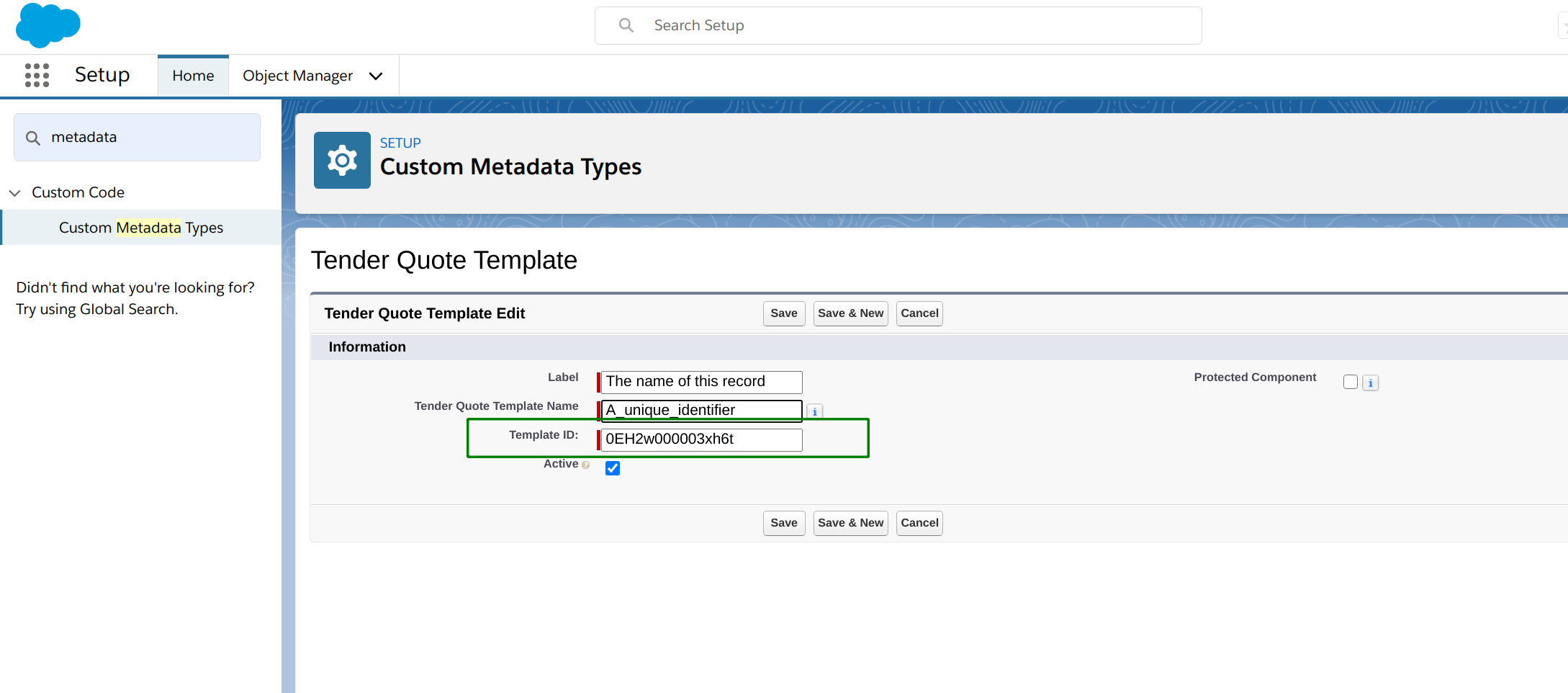This screenshot has width=1568, height=693.
Task: Collapse the Custom Code section
Action: [14, 192]
